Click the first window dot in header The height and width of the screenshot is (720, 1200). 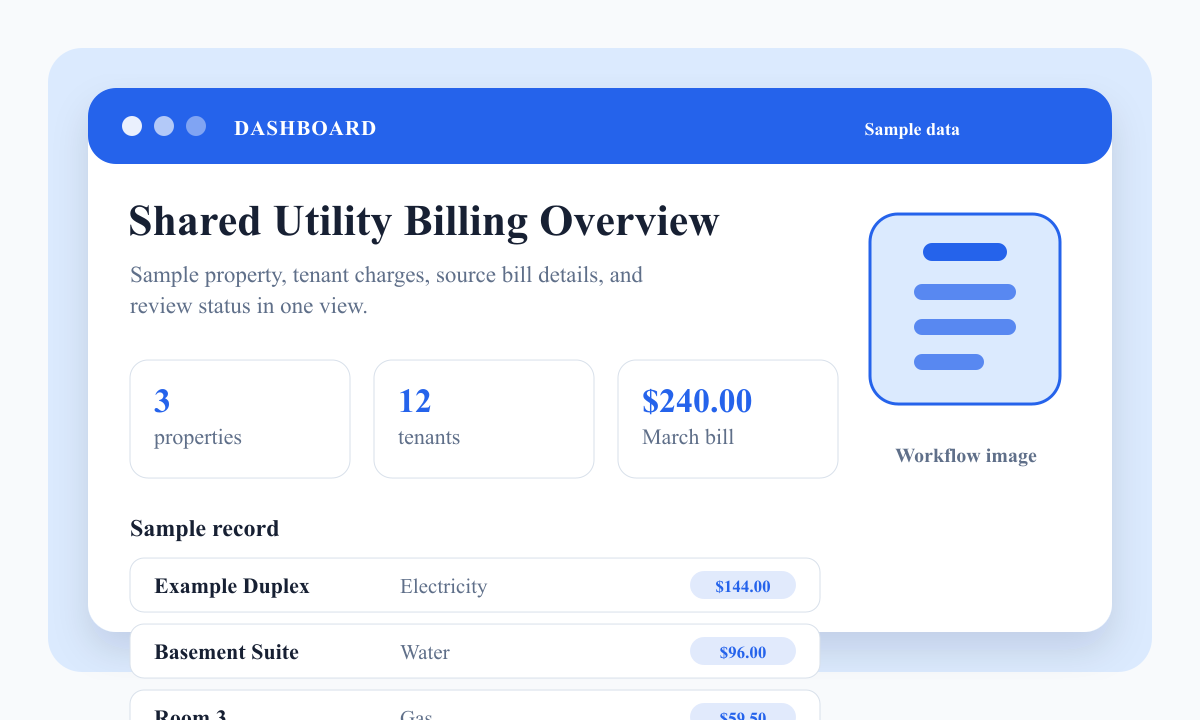point(132,126)
